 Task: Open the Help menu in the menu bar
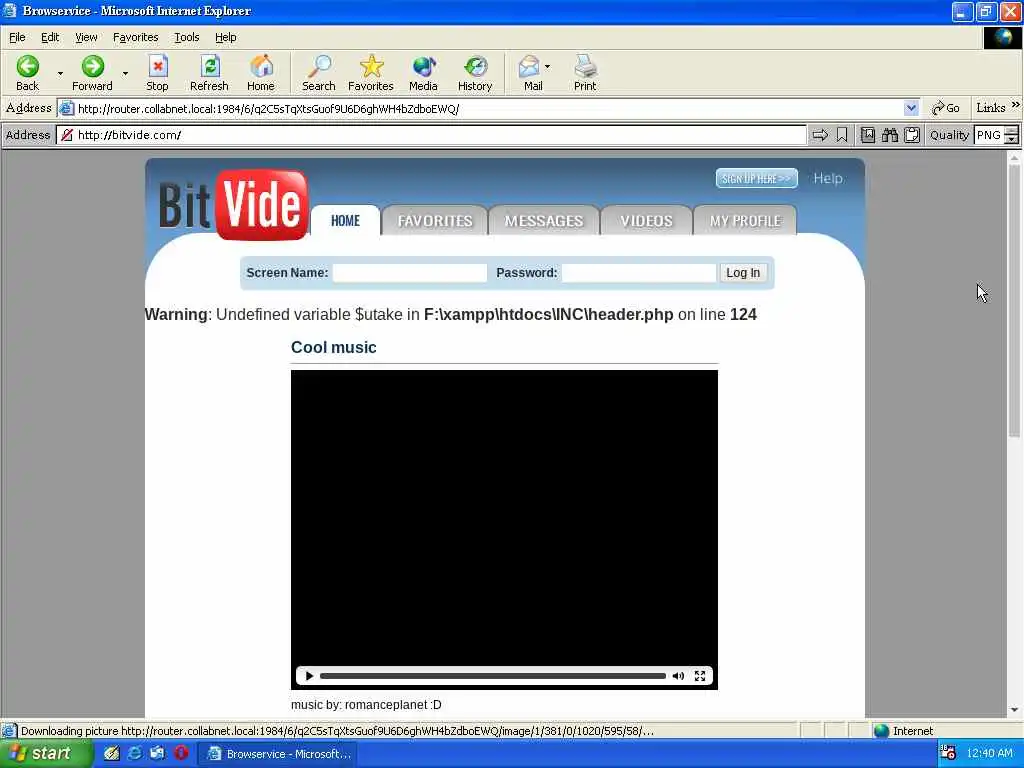pos(226,37)
